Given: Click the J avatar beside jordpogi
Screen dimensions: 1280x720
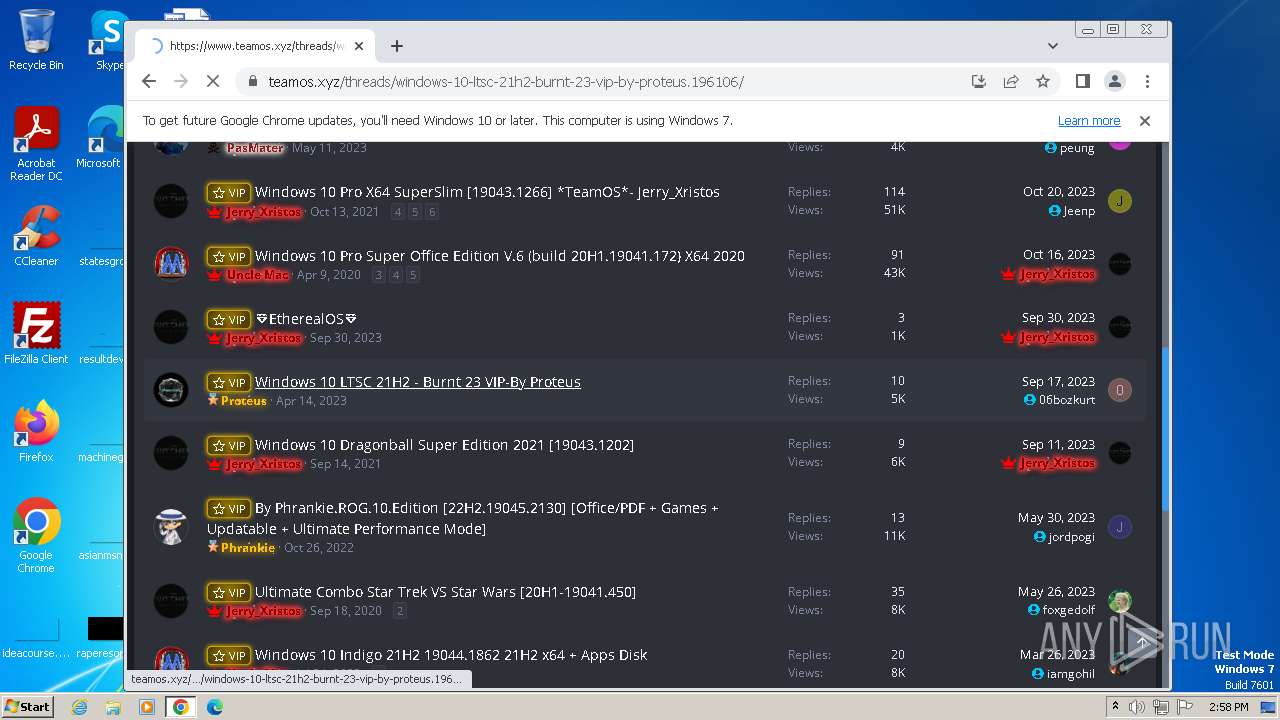Looking at the screenshot, I should click(1120, 527).
